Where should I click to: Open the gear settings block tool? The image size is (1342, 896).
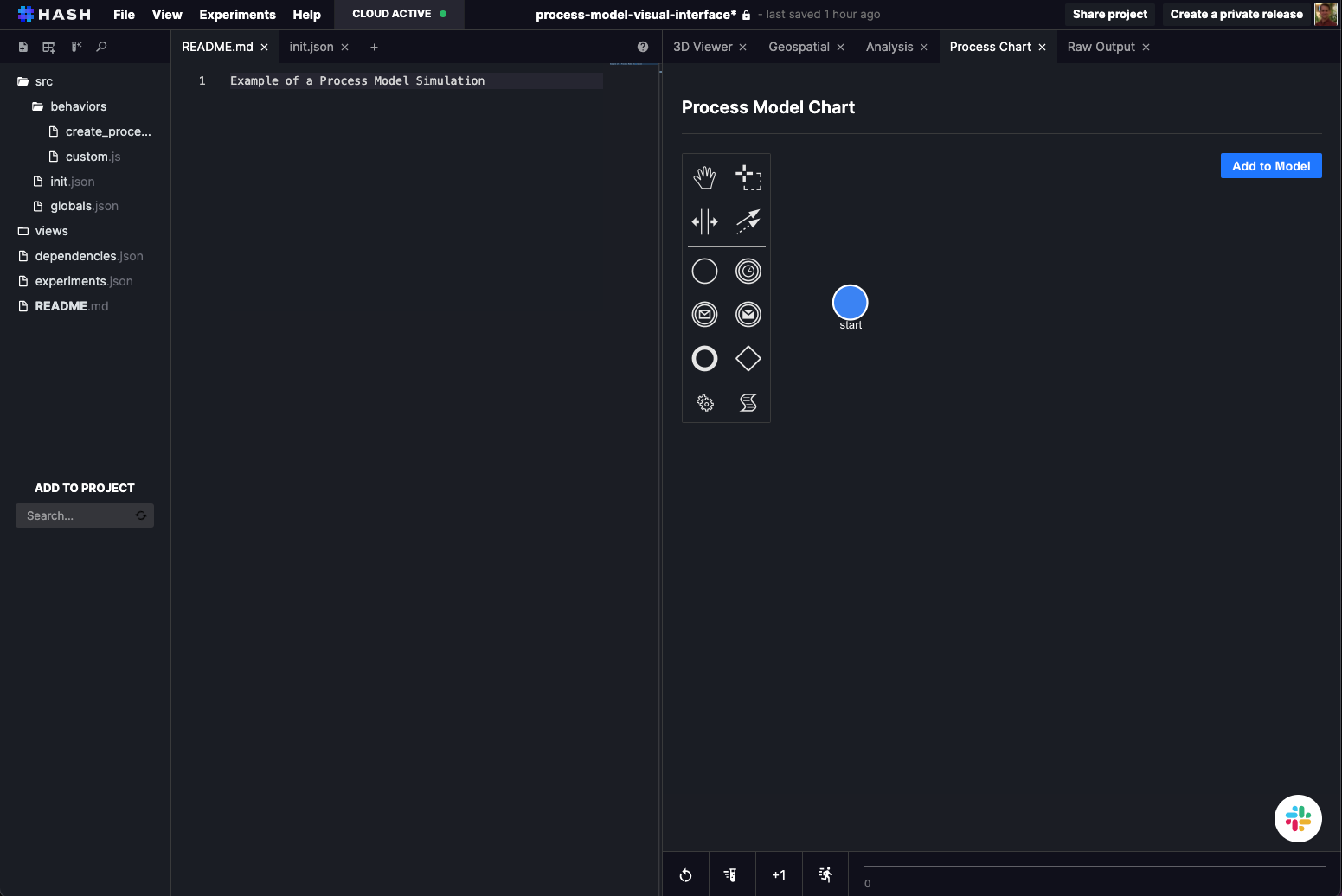(704, 402)
